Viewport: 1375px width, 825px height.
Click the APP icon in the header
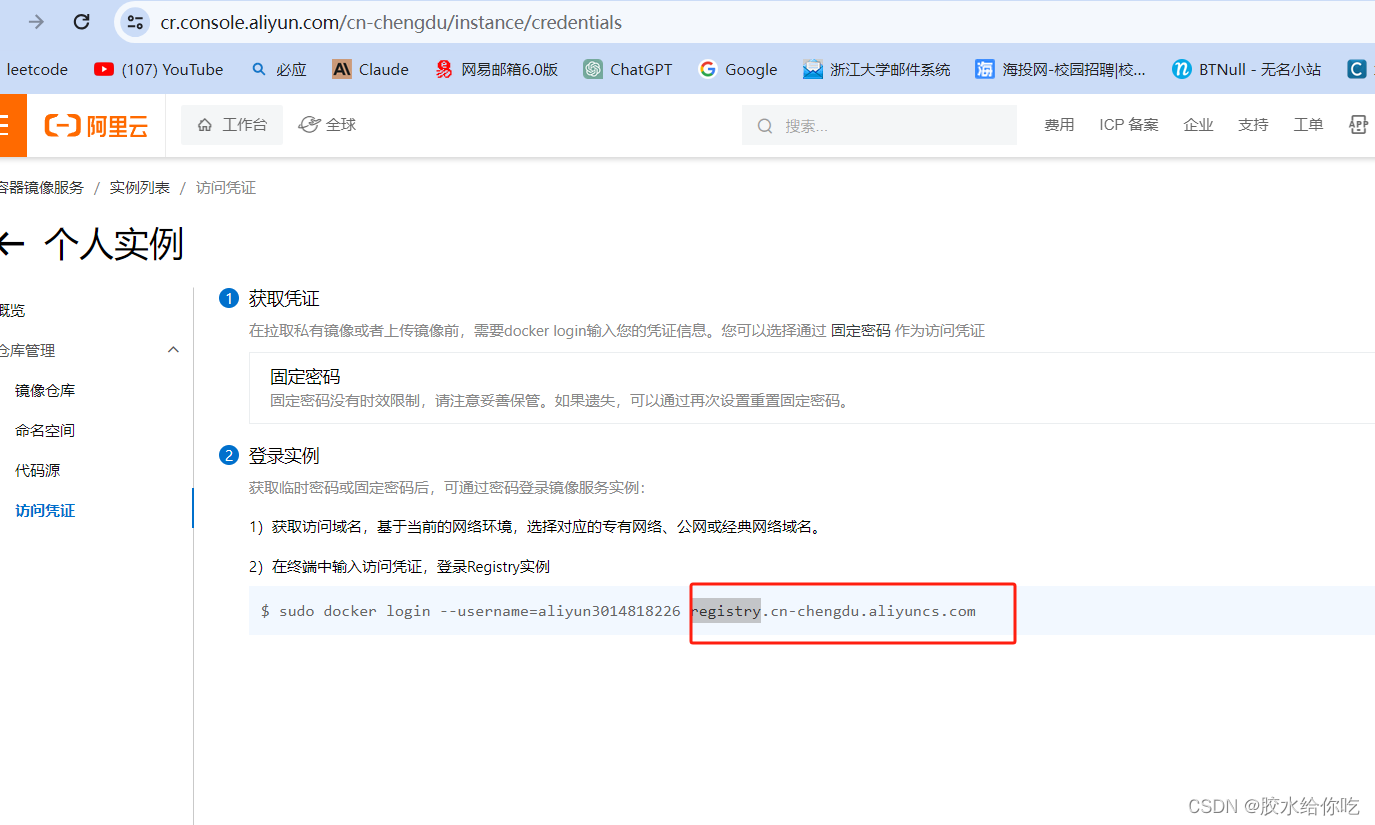coord(1358,125)
